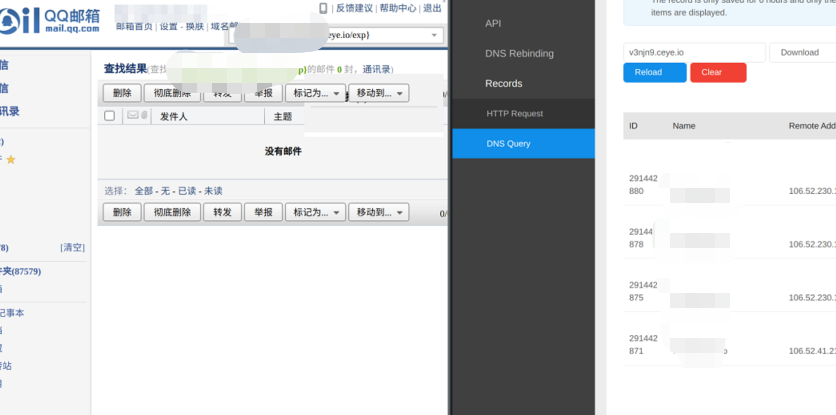Click the 彻底删除 button beneath the 选择 row
Viewport: 836px width, 415px height.
[172, 212]
